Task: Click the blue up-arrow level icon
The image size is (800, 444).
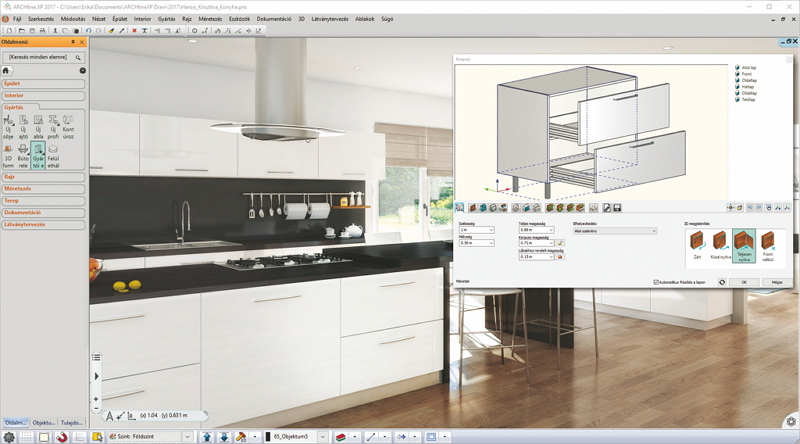Action: point(207,437)
